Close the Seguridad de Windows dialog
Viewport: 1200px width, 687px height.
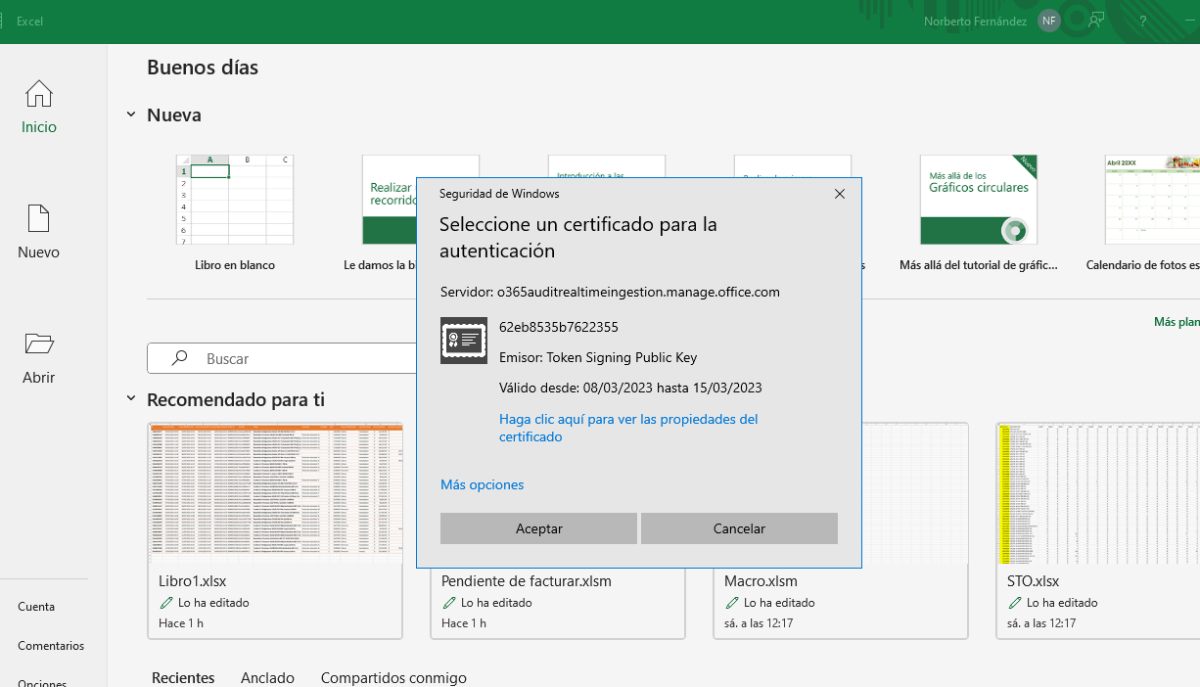point(840,194)
